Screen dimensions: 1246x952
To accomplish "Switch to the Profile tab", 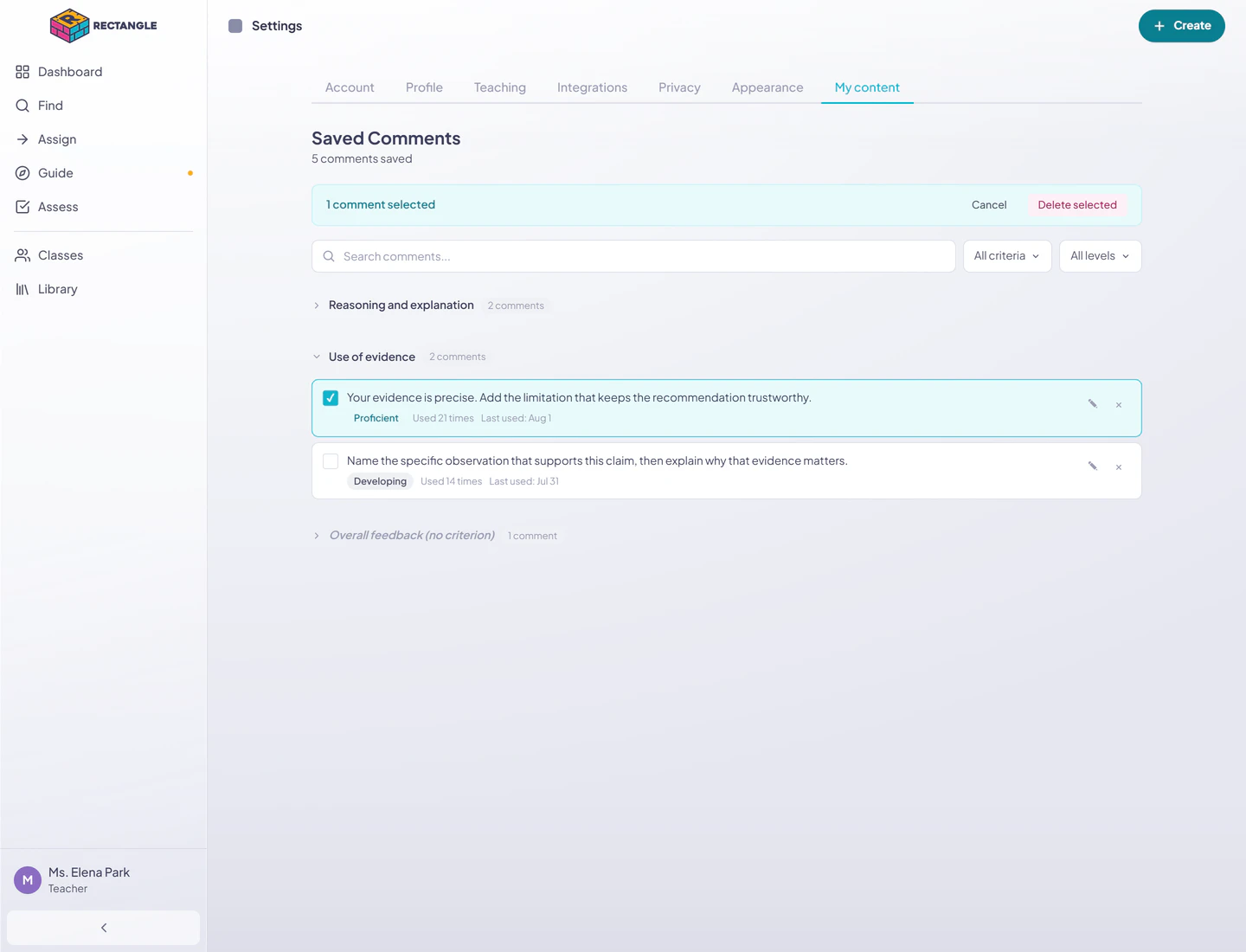I will pos(424,87).
